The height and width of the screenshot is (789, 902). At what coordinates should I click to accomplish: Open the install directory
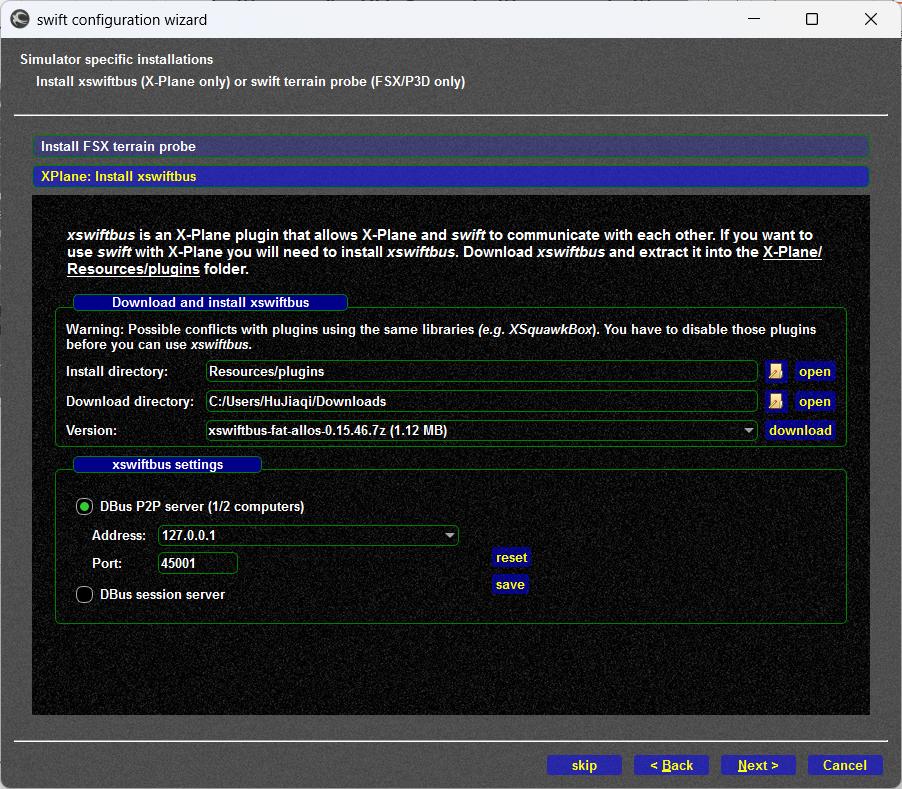click(x=815, y=371)
